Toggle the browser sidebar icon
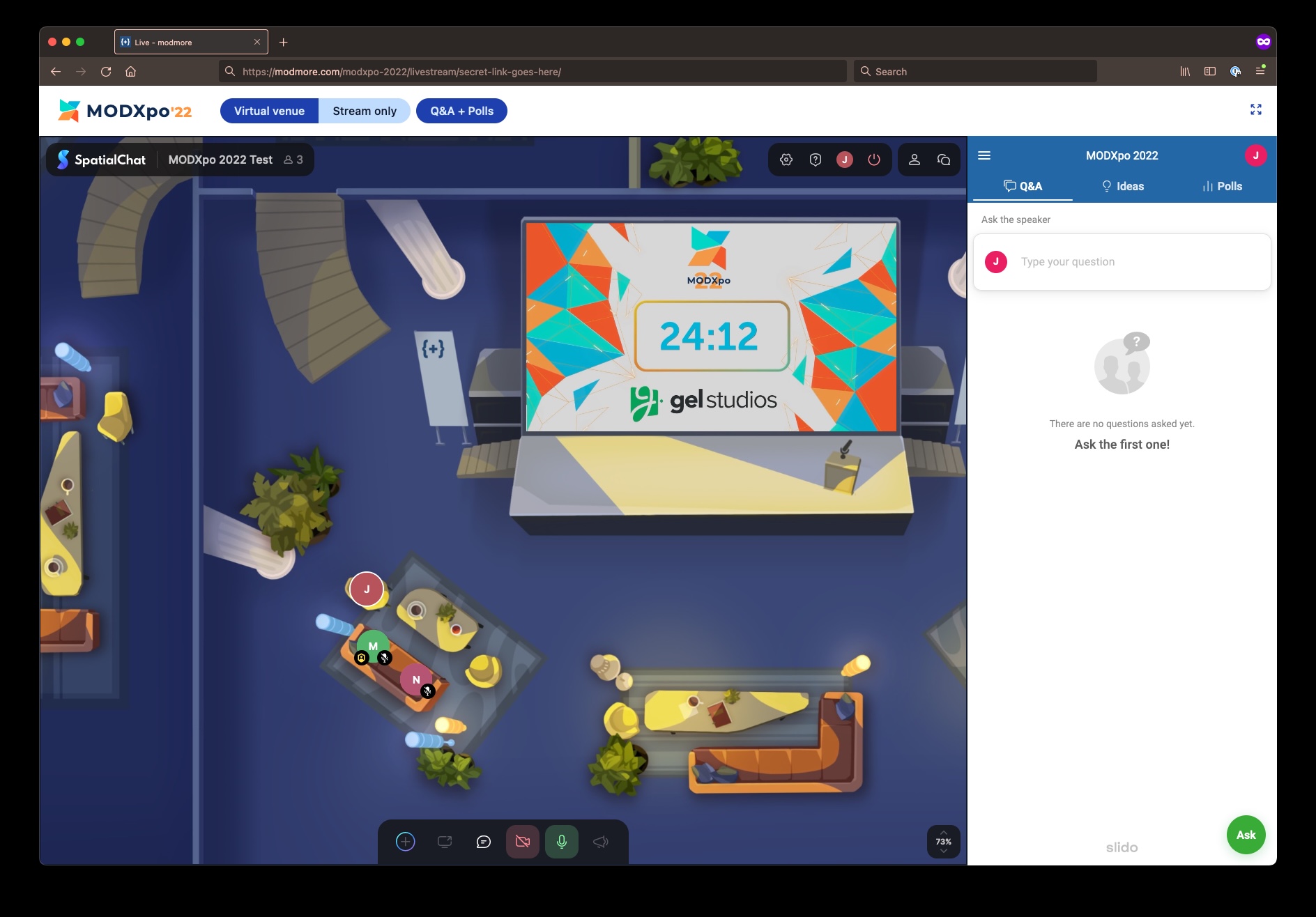The height and width of the screenshot is (917, 1316). click(1210, 71)
